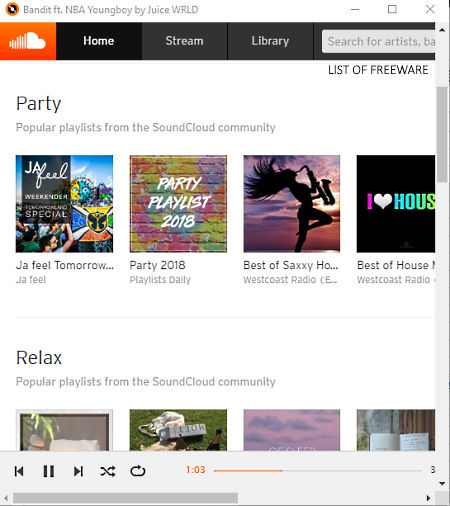Open the Home tab
Viewport: 450px width, 506px height.
click(99, 41)
